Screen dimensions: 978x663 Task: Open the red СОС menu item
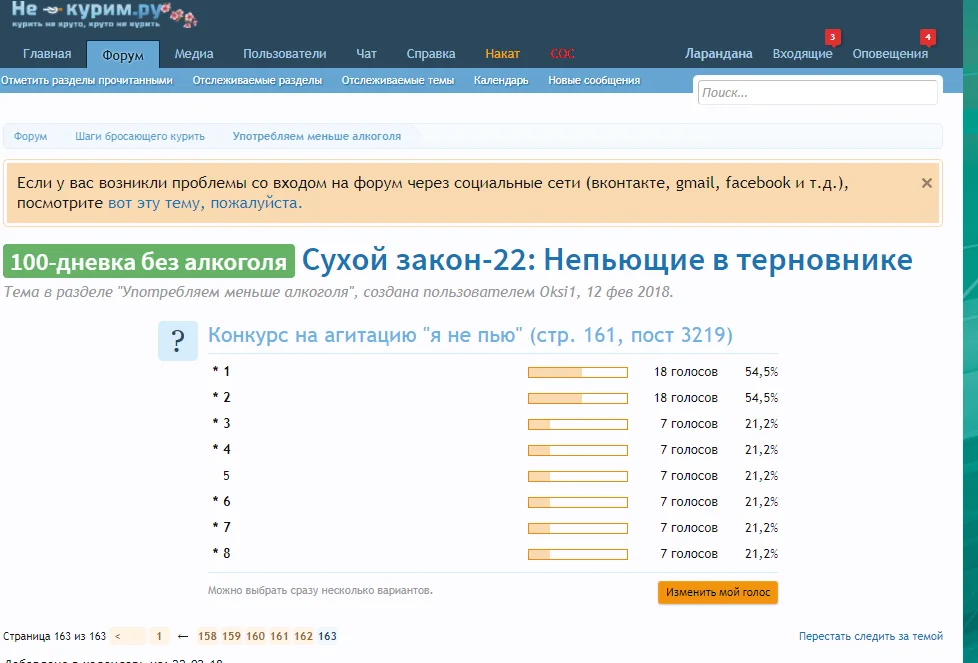pyautogui.click(x=562, y=54)
